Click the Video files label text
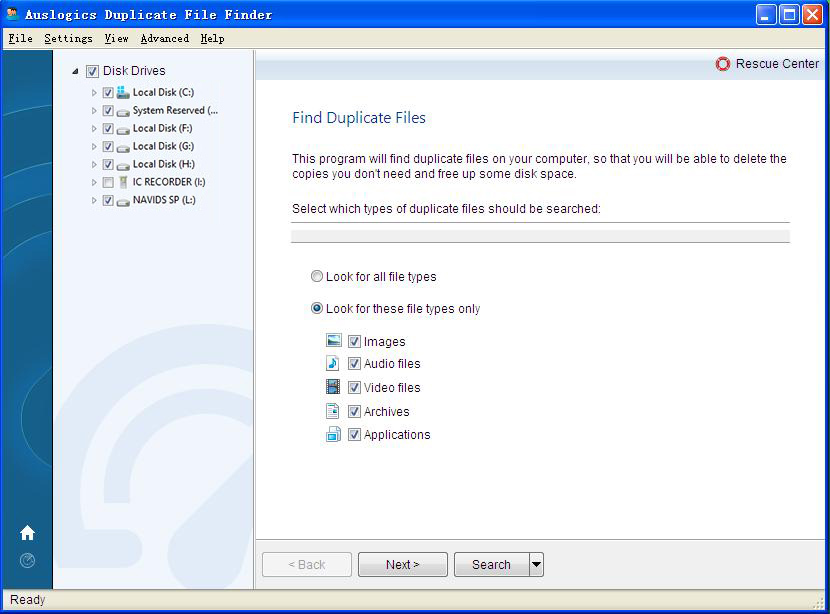This screenshot has height=614, width=830. click(392, 387)
